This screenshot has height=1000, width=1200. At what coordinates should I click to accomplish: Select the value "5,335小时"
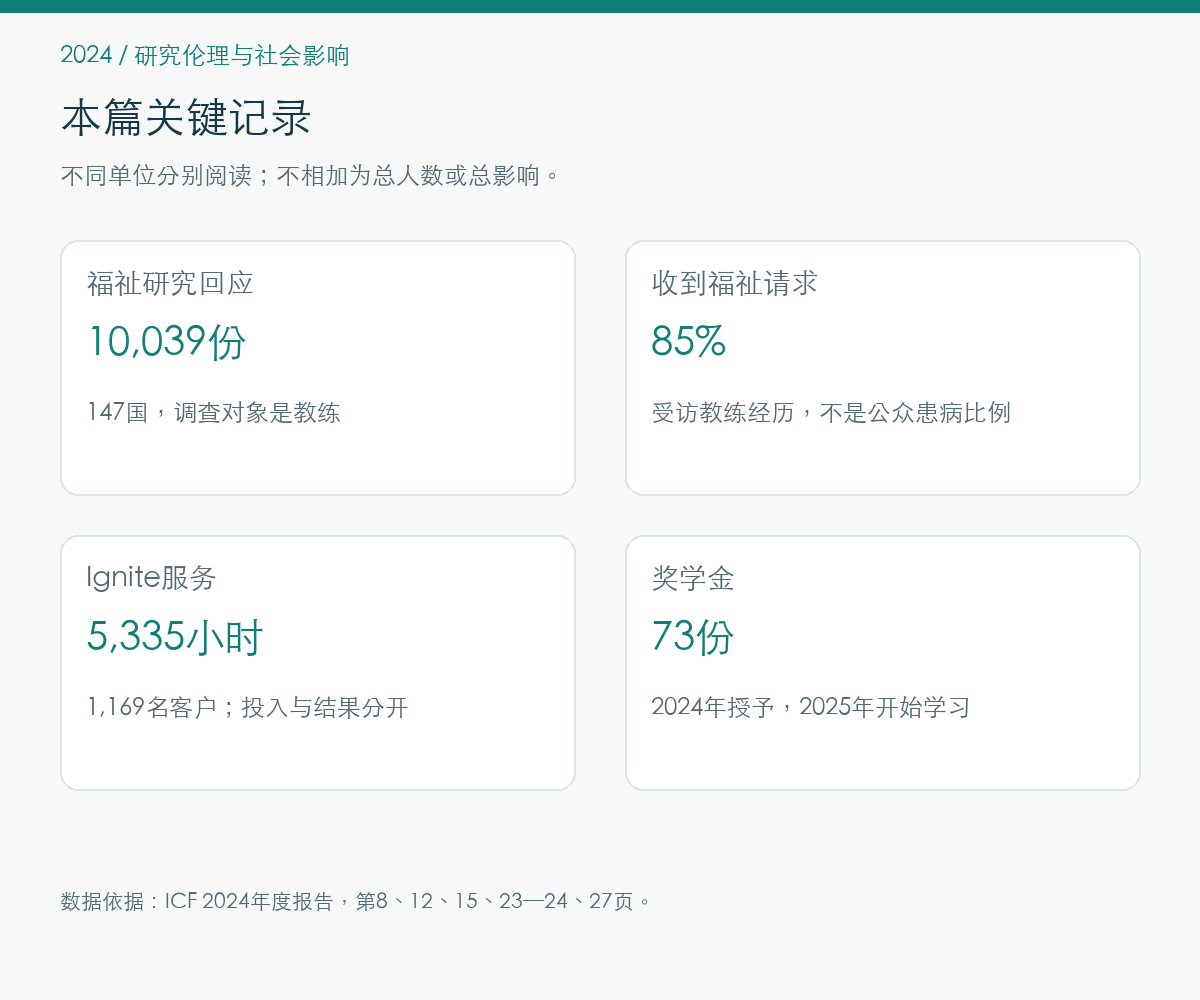tap(175, 636)
